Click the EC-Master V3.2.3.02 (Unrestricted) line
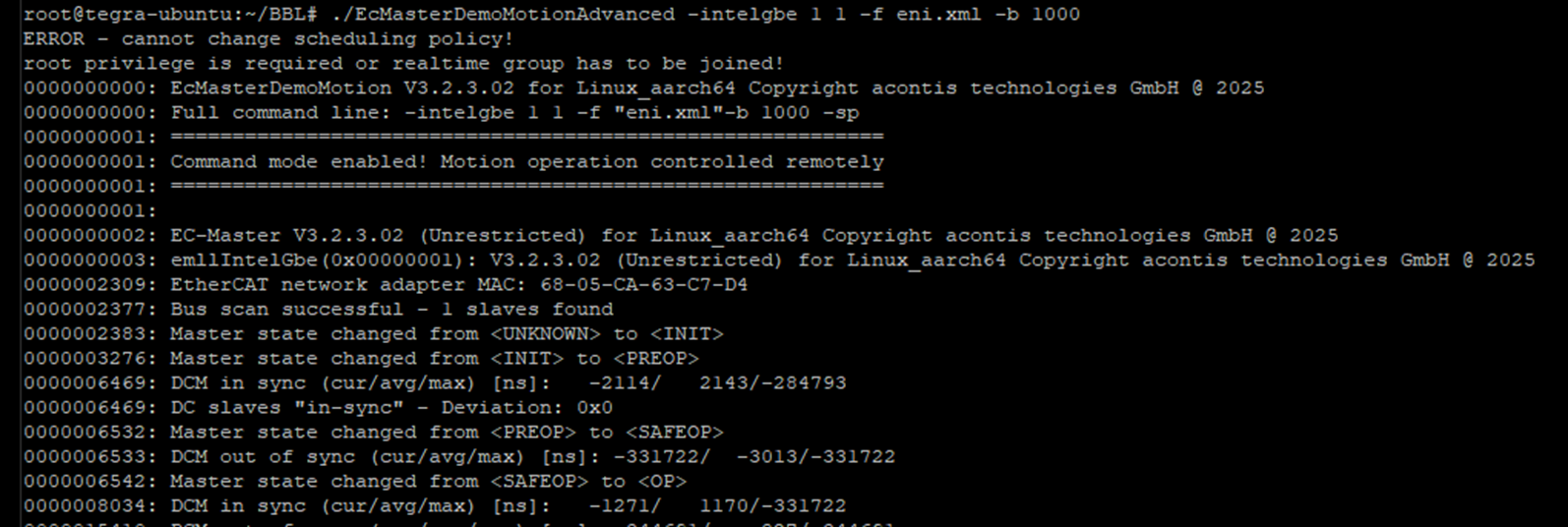Viewport: 1568px width, 527px height. tap(681, 235)
